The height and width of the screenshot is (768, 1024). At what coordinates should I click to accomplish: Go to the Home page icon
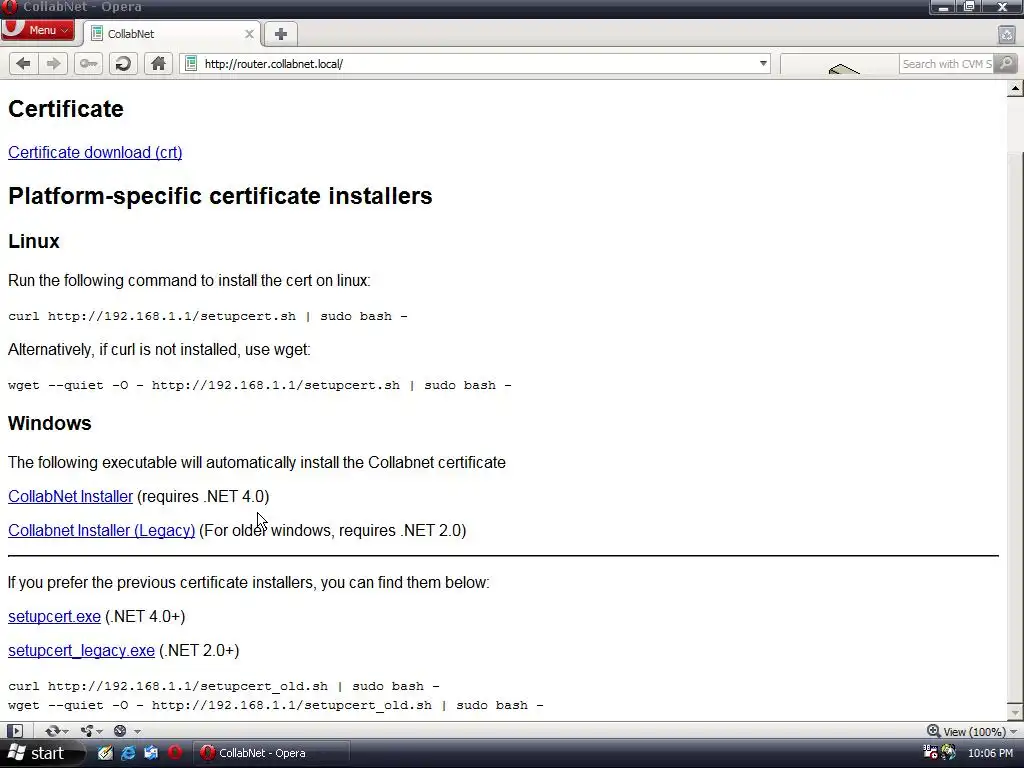click(x=158, y=63)
